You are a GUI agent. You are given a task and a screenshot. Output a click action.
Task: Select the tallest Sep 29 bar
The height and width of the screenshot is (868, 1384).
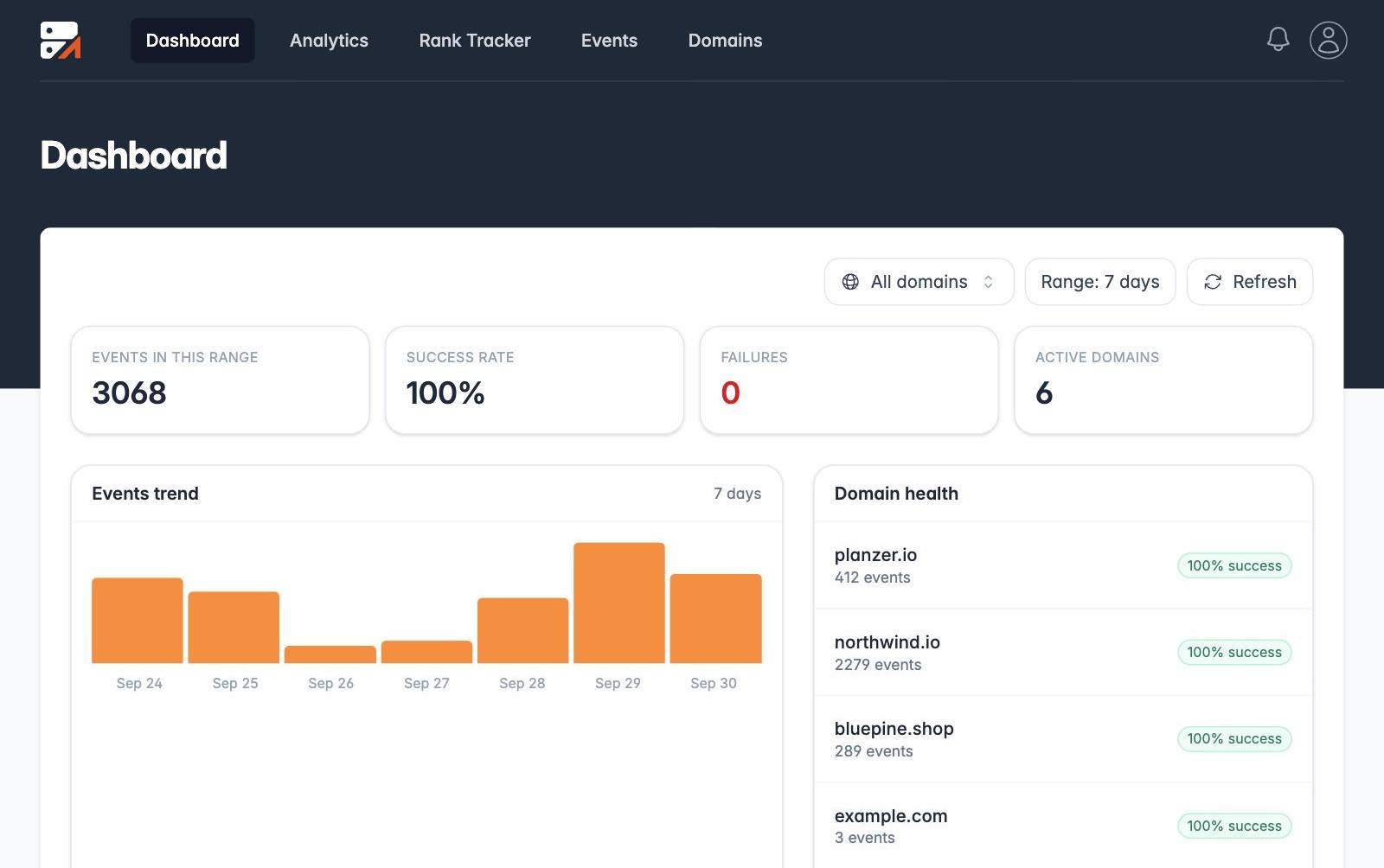619,603
